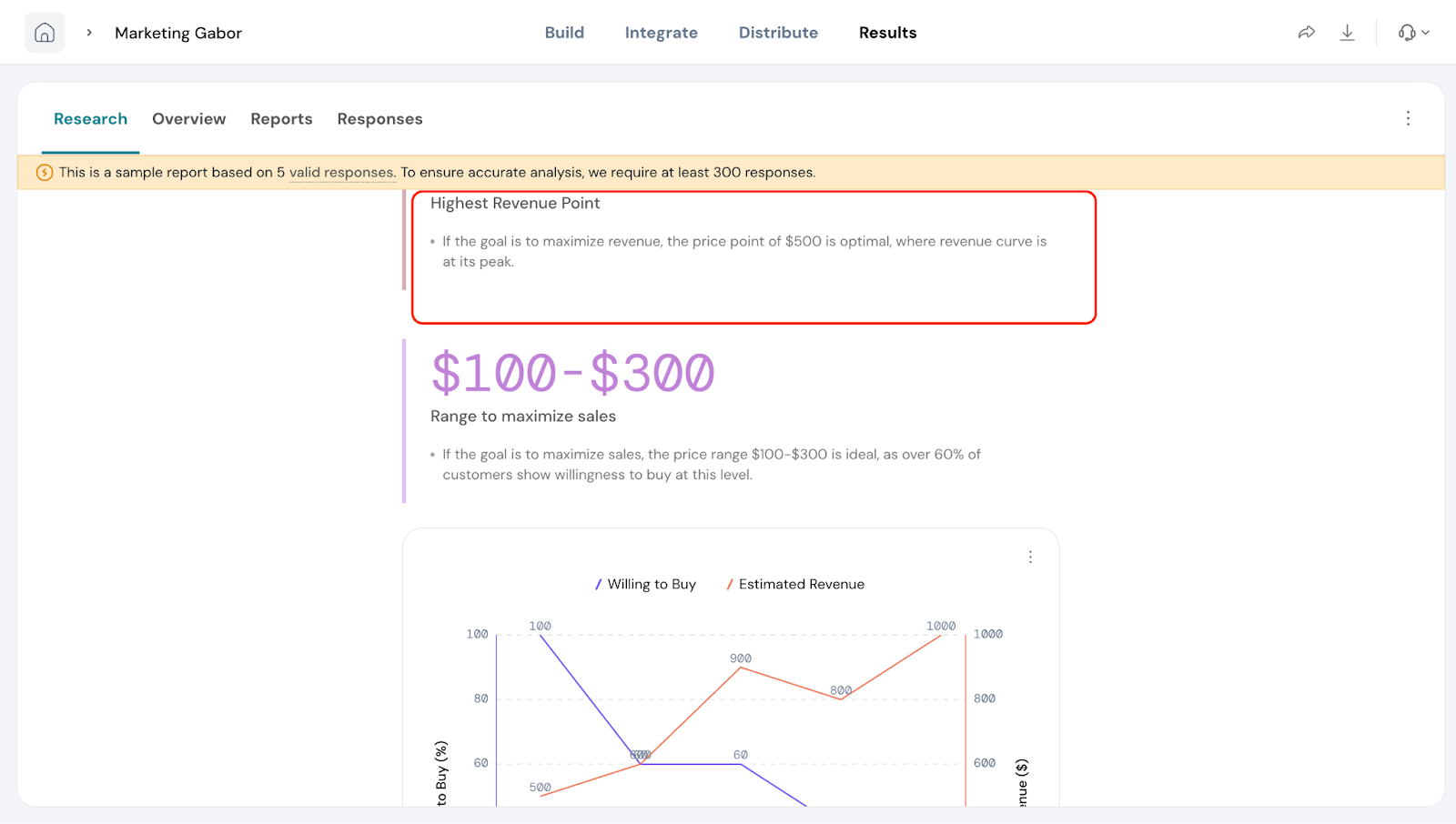This screenshot has width=1456, height=824.
Task: Go to the Integrate section
Action: (661, 33)
